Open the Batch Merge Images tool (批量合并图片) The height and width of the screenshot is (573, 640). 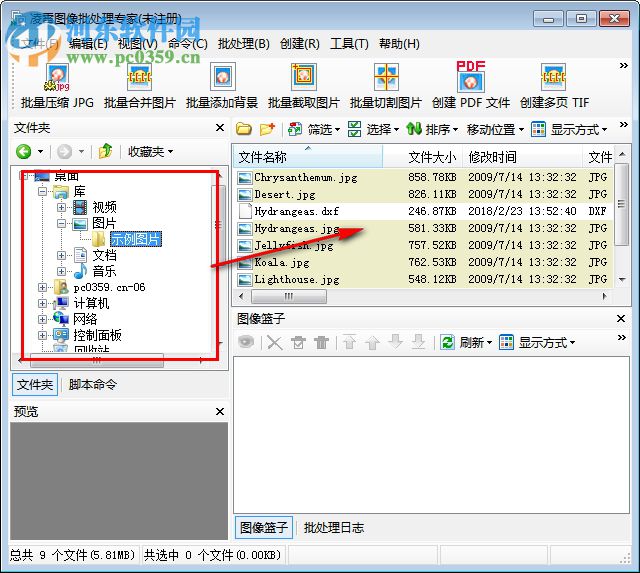point(140,86)
